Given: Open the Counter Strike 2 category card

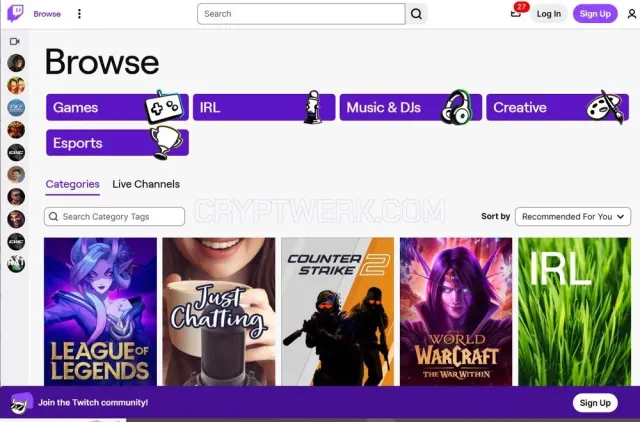Looking at the screenshot, I should click(x=338, y=312).
